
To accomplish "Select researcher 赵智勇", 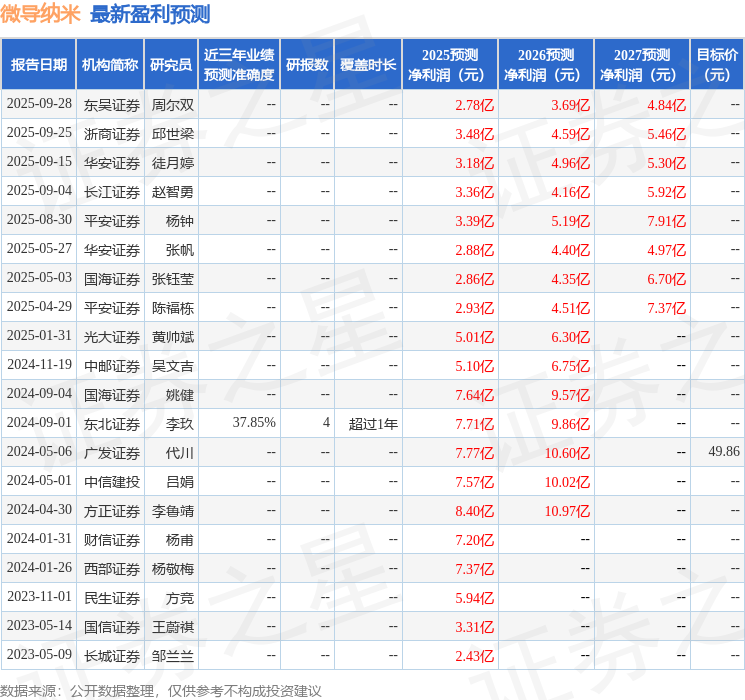I will 173,192.
